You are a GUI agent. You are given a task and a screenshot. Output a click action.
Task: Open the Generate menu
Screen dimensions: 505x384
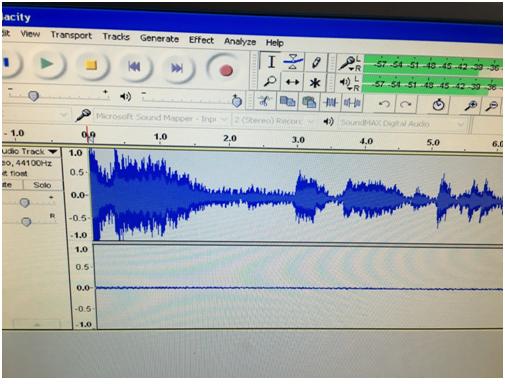tap(159, 38)
